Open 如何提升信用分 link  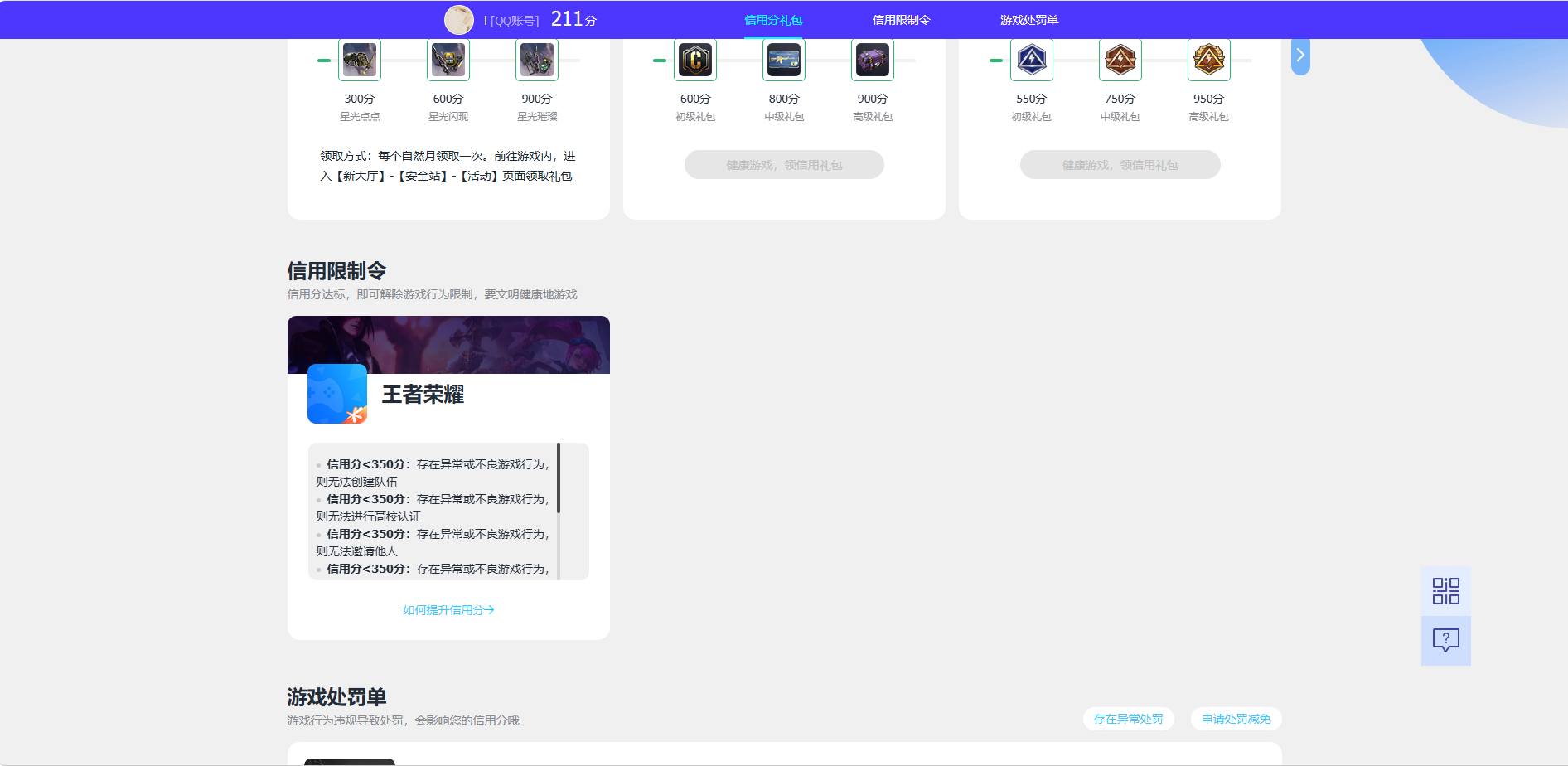pyautogui.click(x=448, y=610)
